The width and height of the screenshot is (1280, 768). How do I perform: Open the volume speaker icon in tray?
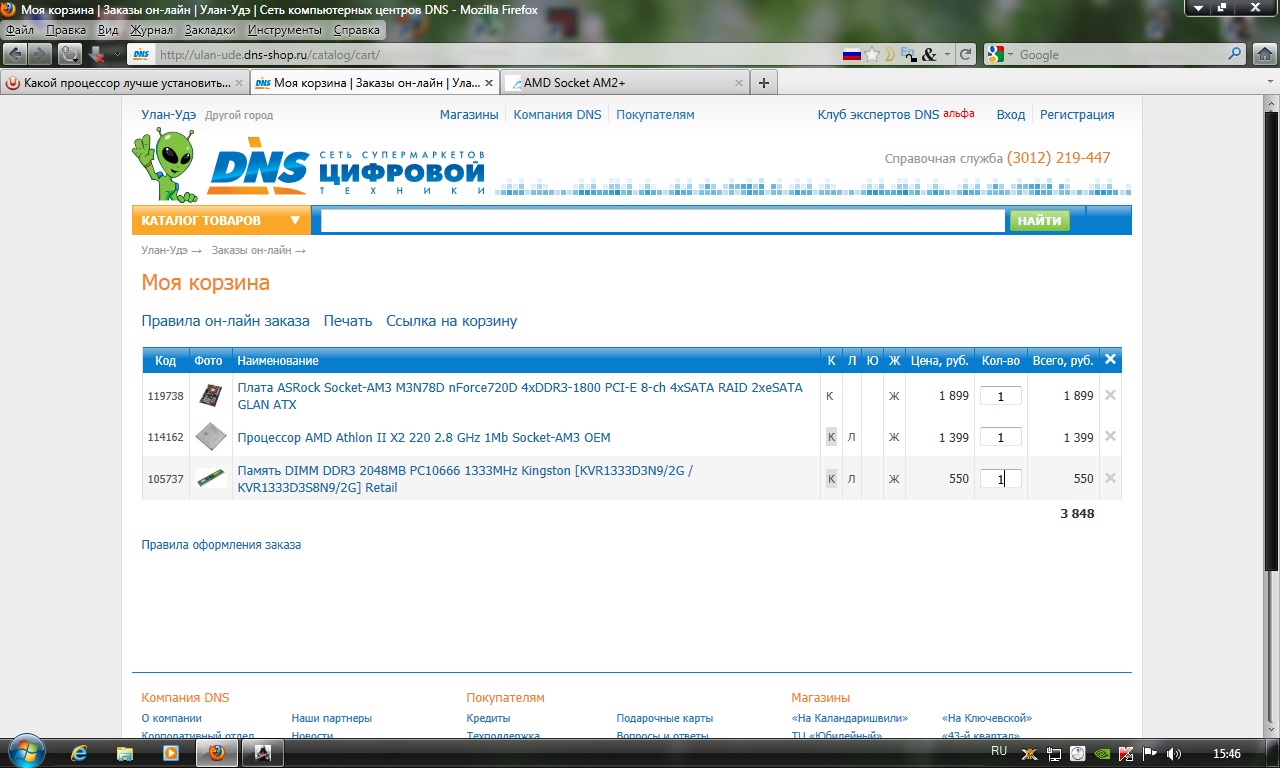[x=1173, y=753]
